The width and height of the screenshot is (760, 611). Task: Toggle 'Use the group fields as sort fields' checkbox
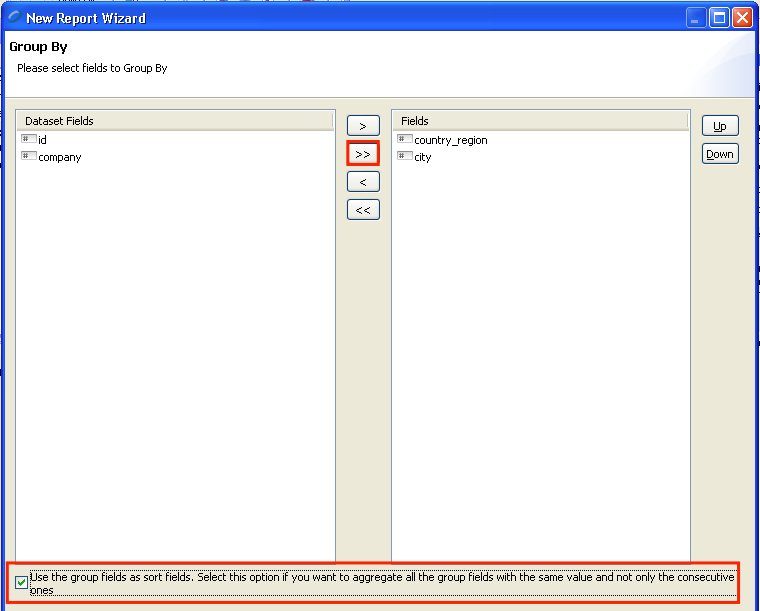pos(21,582)
